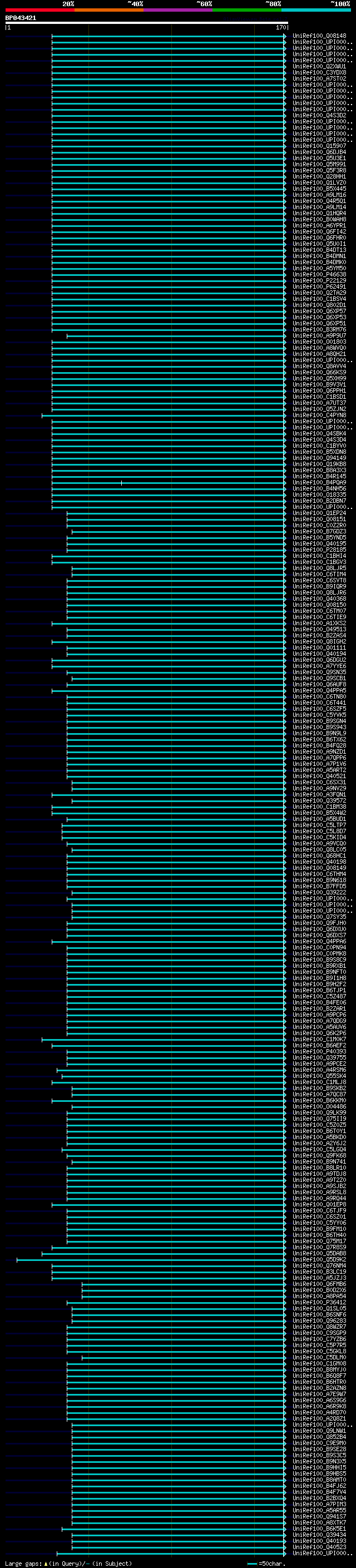The image size is (356, 1568).
Task: Click label UniRef100_Q40368
Action: pos(319,599)
